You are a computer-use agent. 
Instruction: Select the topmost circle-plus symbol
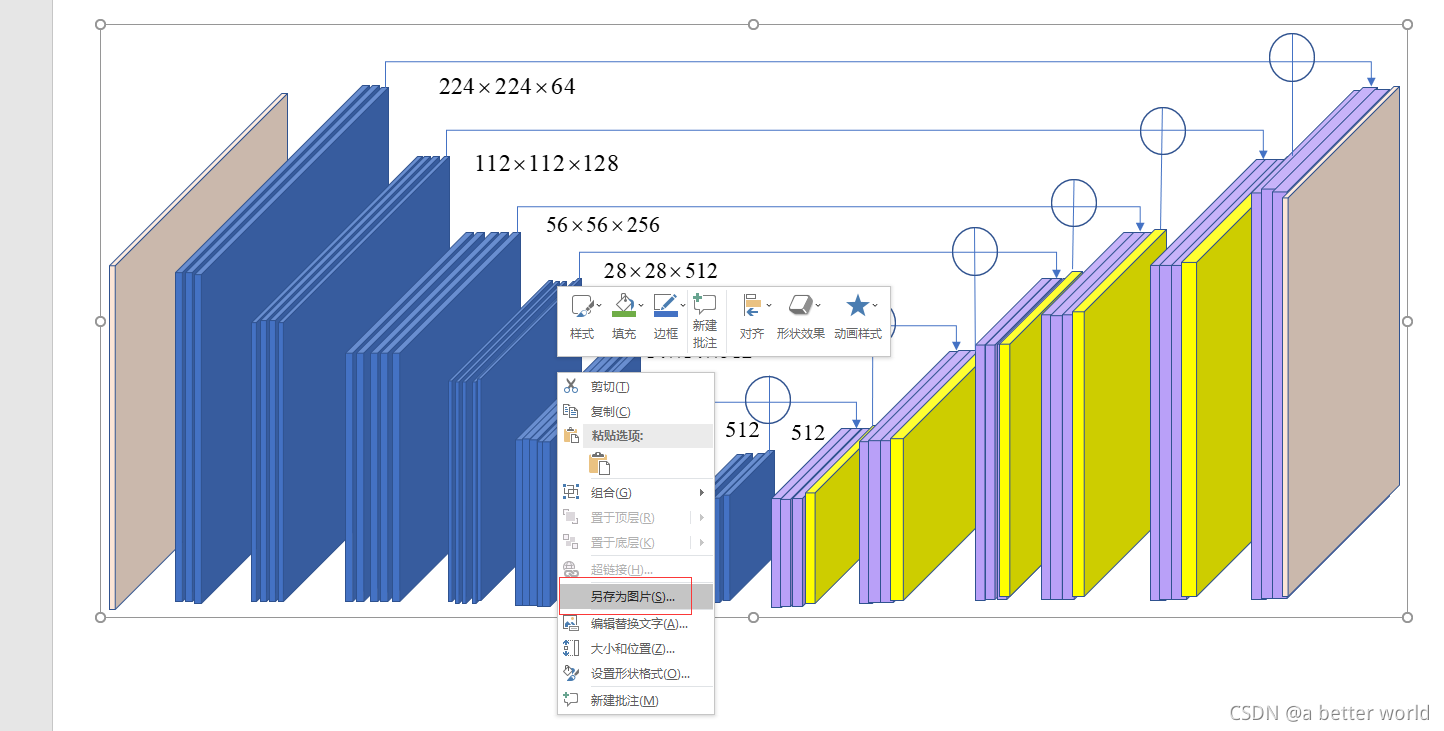[x=1292, y=57]
